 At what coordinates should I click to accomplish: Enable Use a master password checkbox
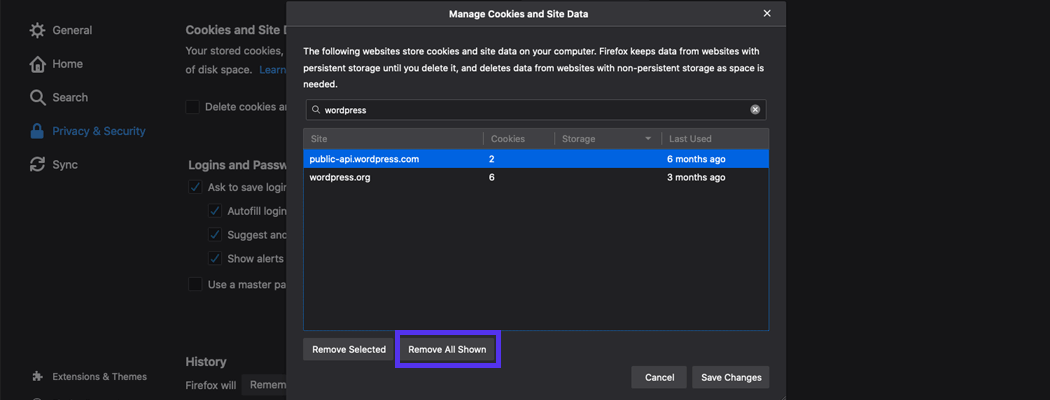(195, 285)
